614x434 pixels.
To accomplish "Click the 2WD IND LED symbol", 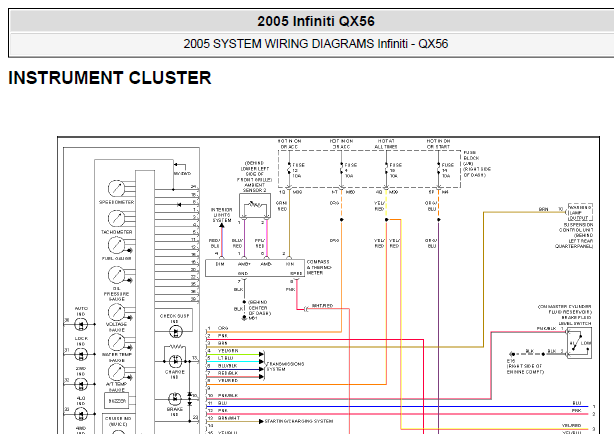I will click(x=81, y=384).
